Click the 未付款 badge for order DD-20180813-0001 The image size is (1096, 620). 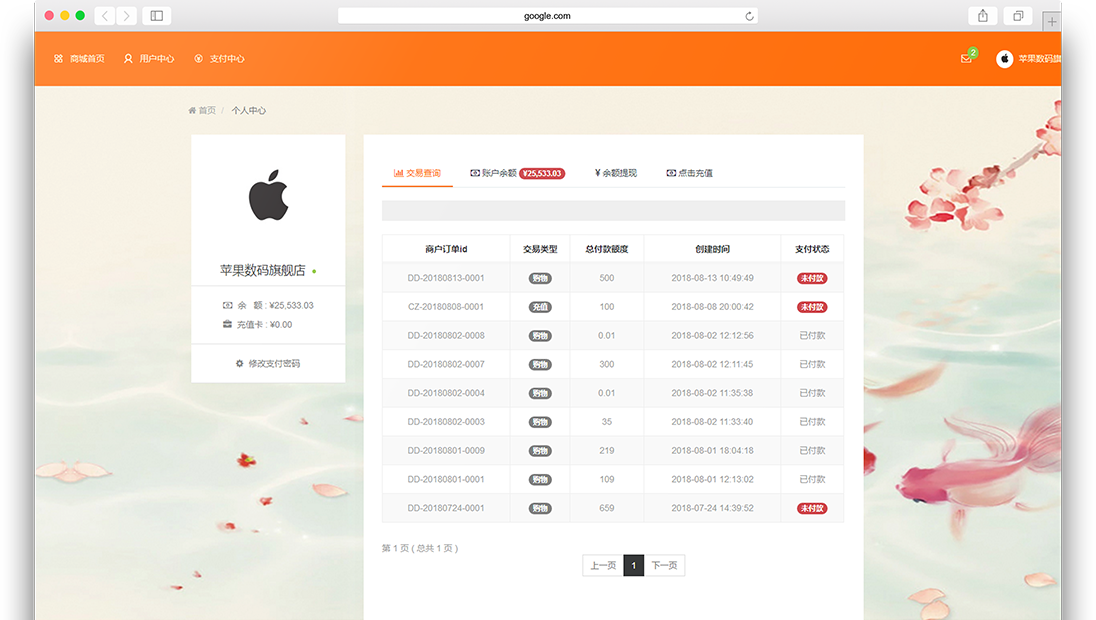click(812, 278)
